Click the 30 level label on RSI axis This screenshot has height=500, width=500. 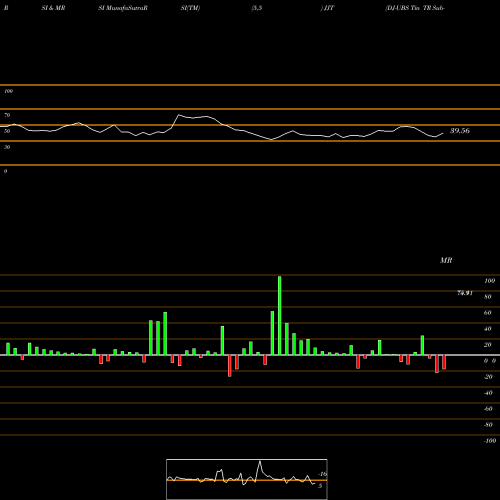[x=7, y=147]
